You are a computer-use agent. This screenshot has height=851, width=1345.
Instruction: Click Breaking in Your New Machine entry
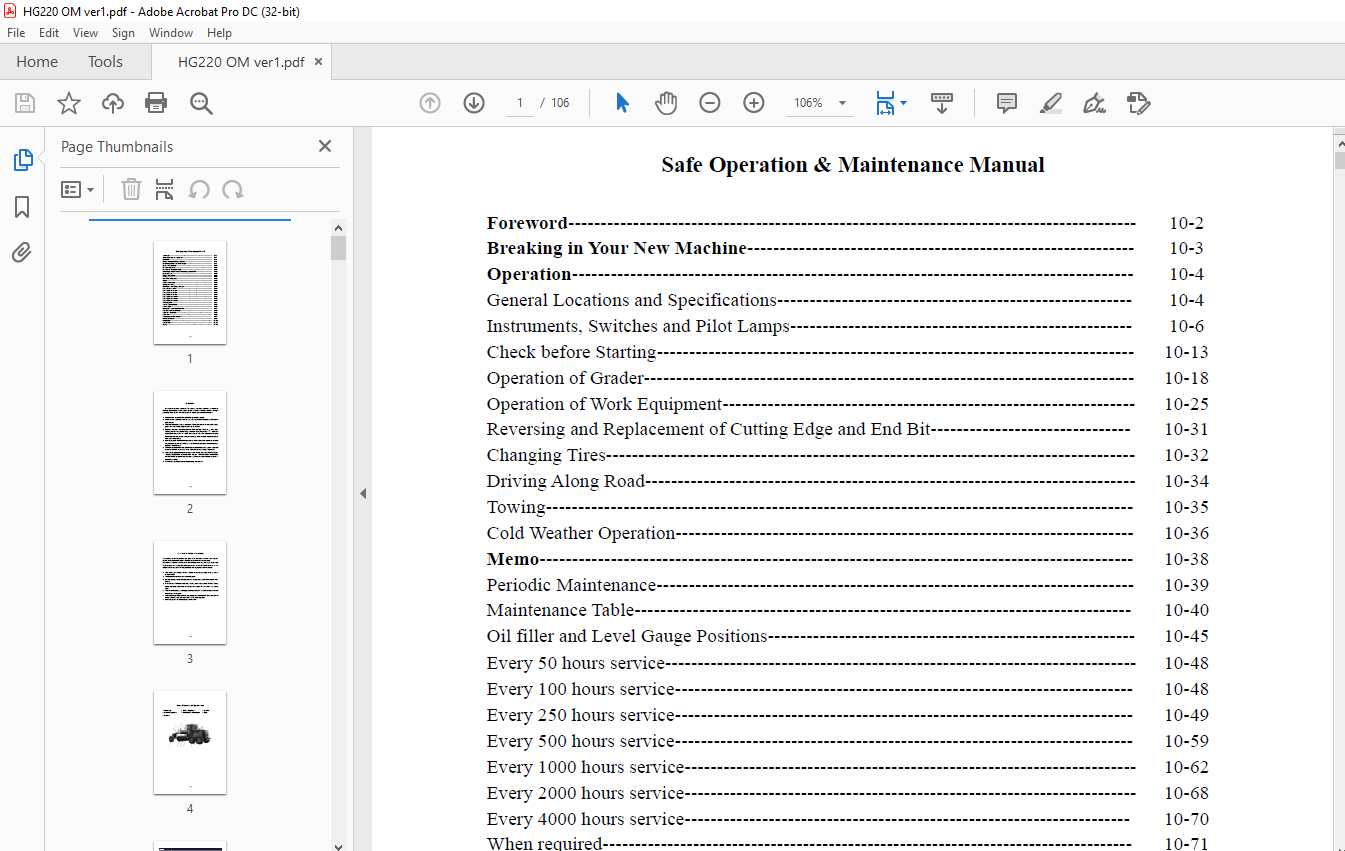(x=617, y=248)
